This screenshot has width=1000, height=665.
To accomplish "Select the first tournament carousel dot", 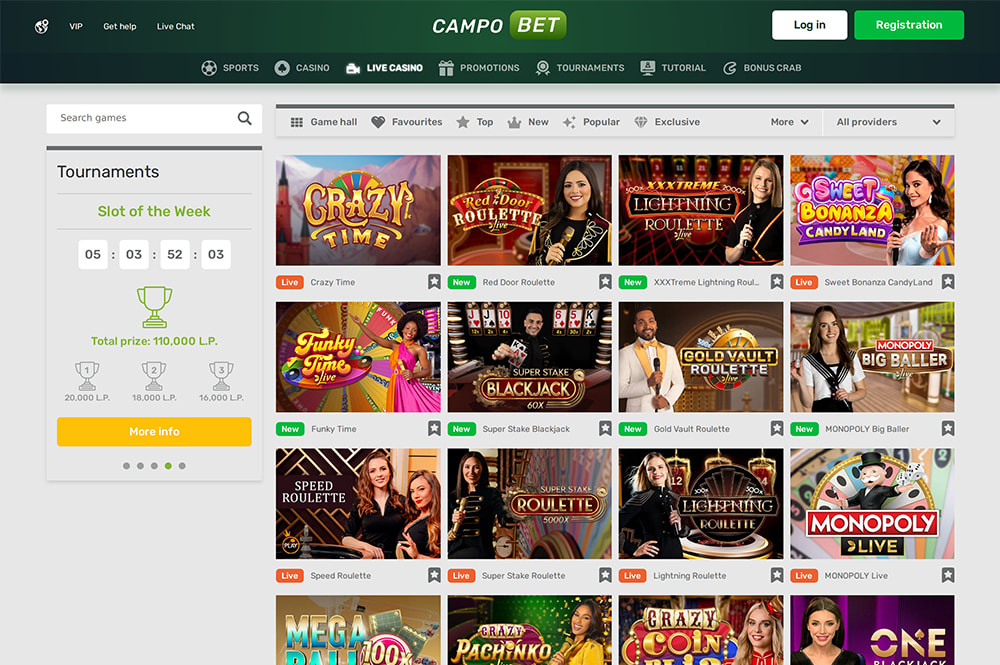I will coord(126,466).
